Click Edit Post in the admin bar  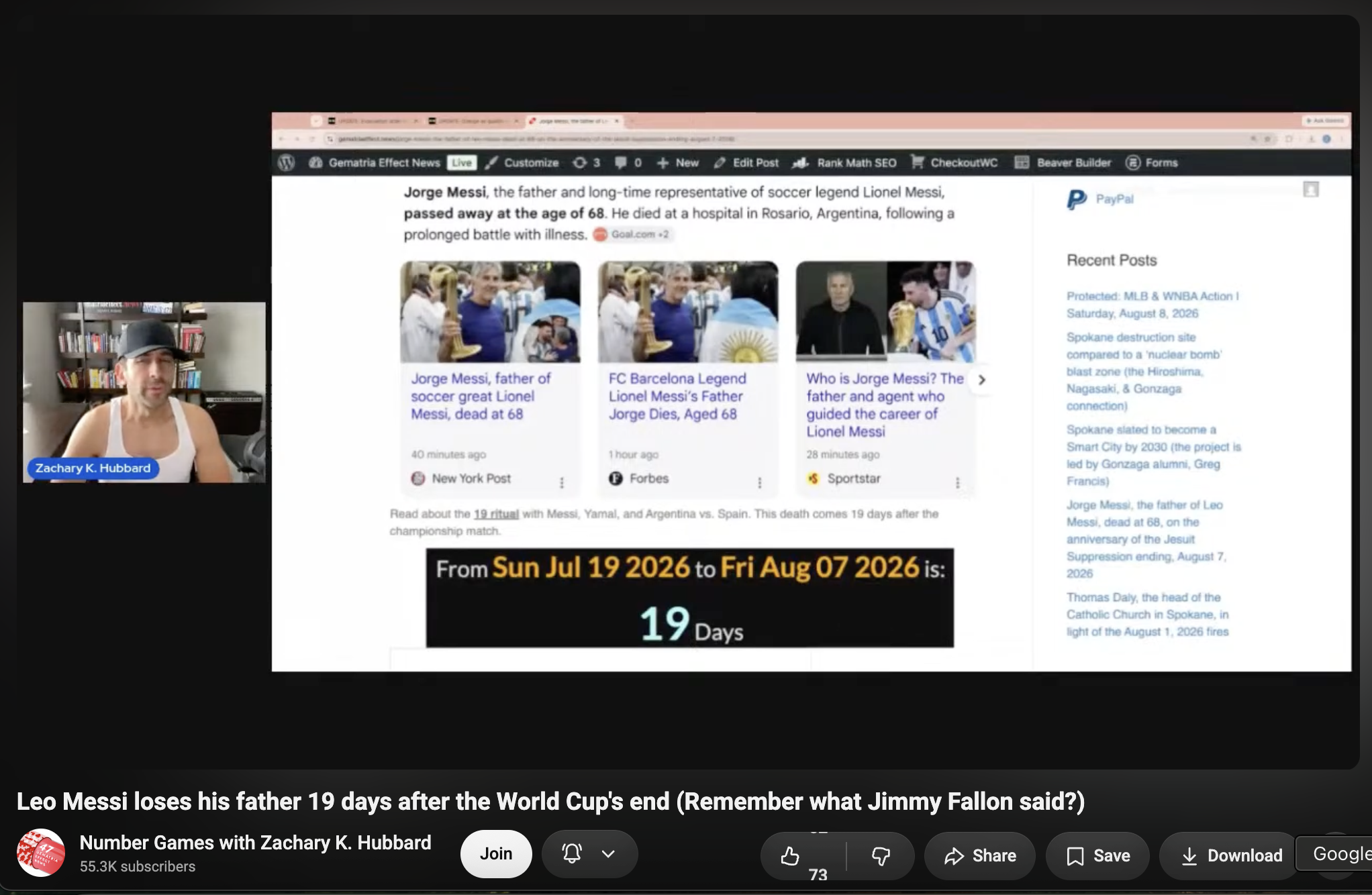(746, 162)
